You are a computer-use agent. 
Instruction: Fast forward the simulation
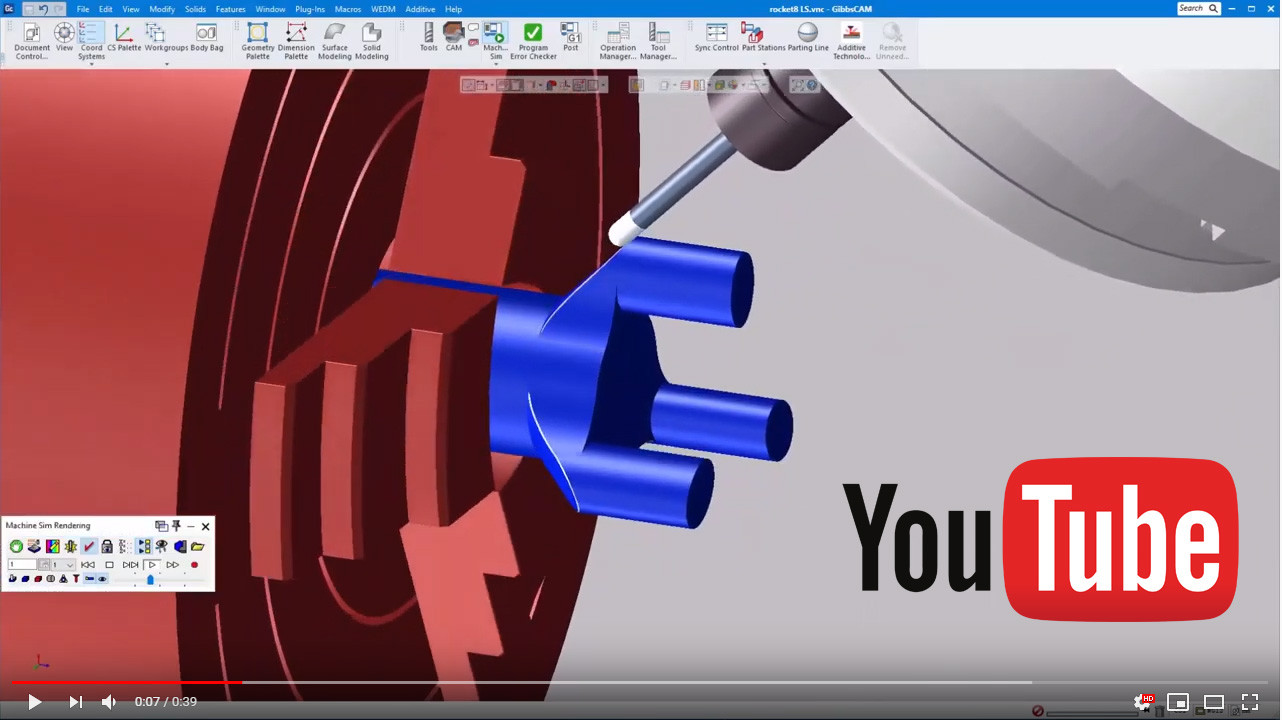[173, 565]
